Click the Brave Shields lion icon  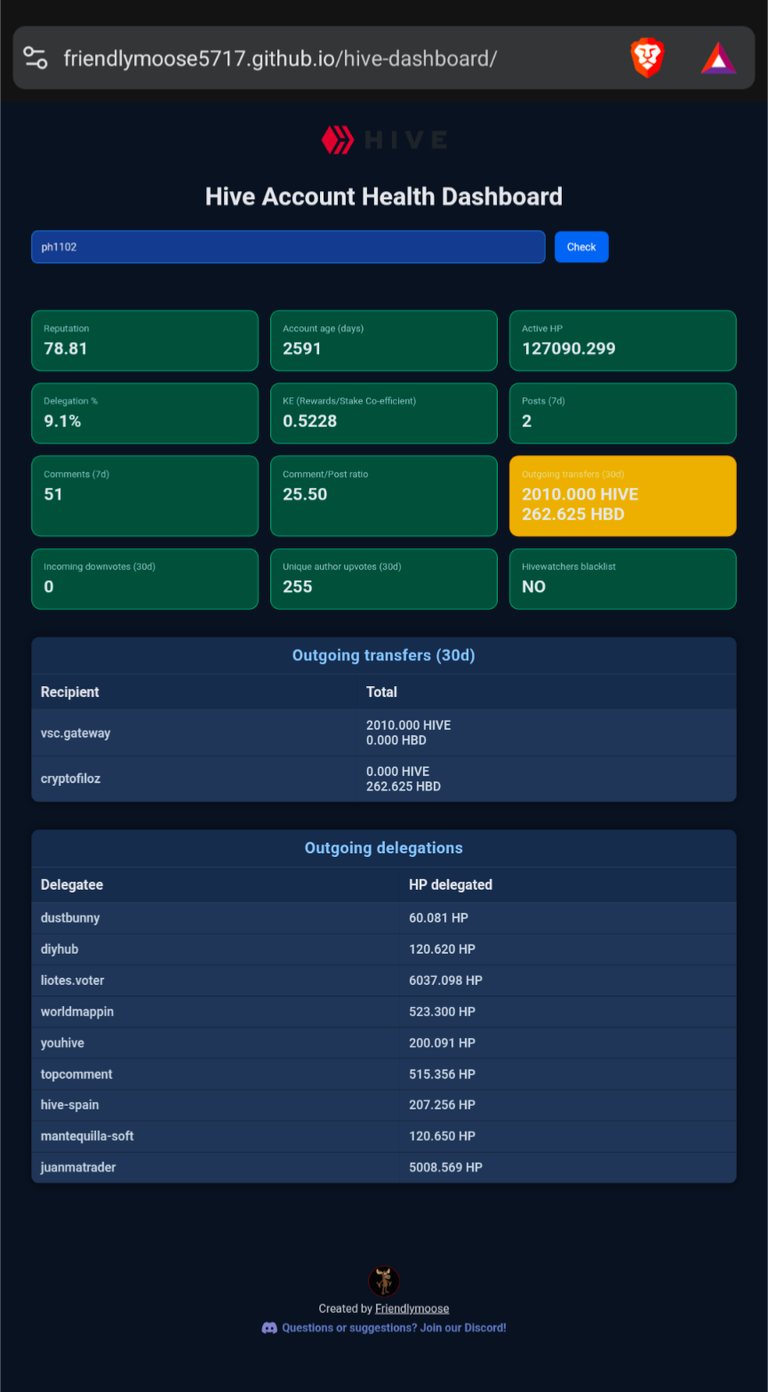coord(648,58)
